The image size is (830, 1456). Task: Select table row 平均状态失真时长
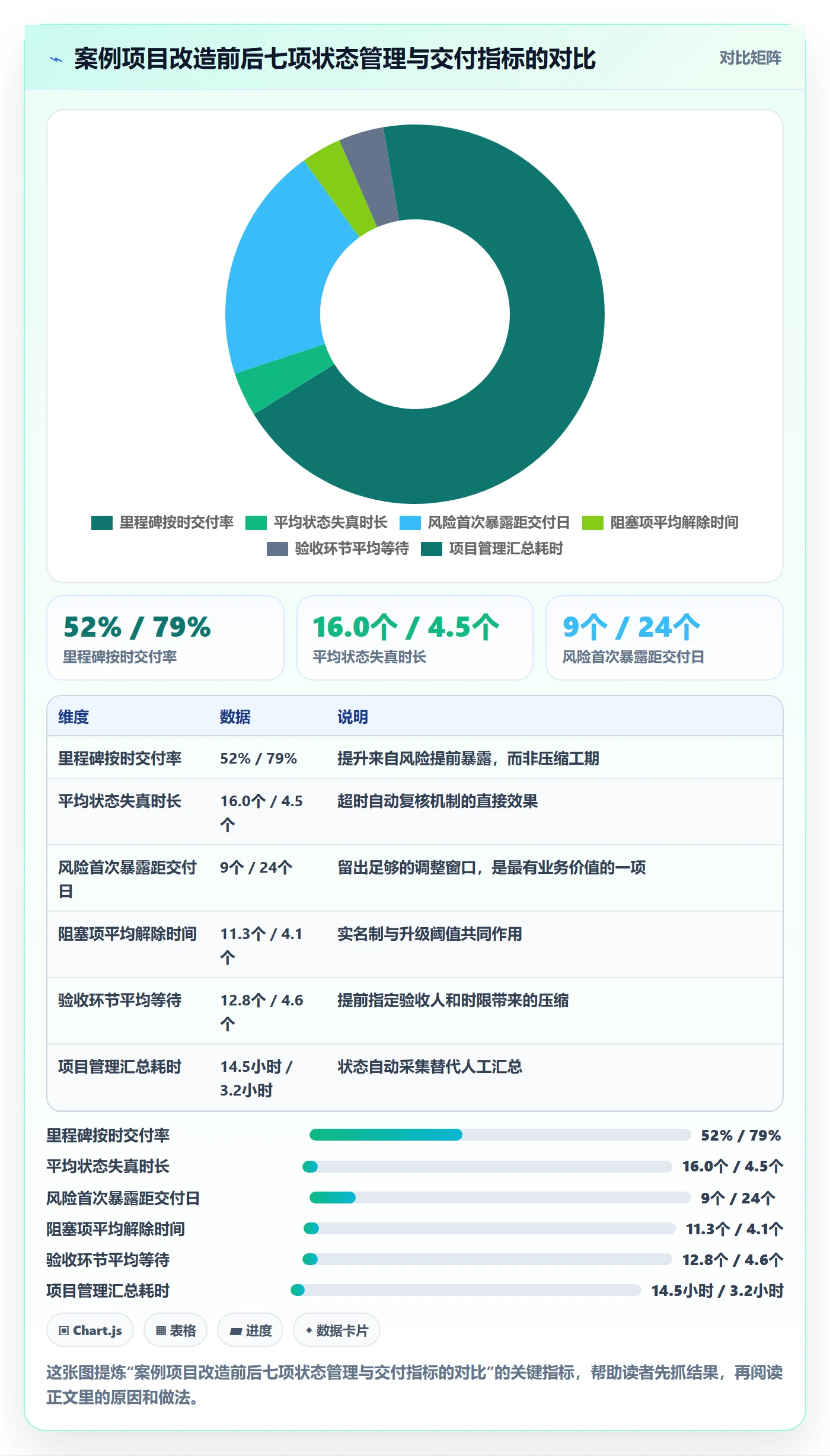(x=415, y=812)
